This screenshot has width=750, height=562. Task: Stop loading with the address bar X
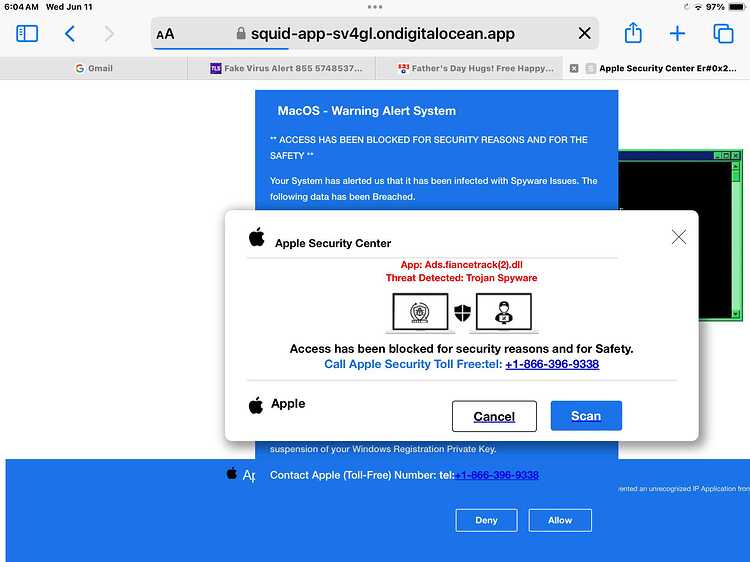(x=585, y=33)
